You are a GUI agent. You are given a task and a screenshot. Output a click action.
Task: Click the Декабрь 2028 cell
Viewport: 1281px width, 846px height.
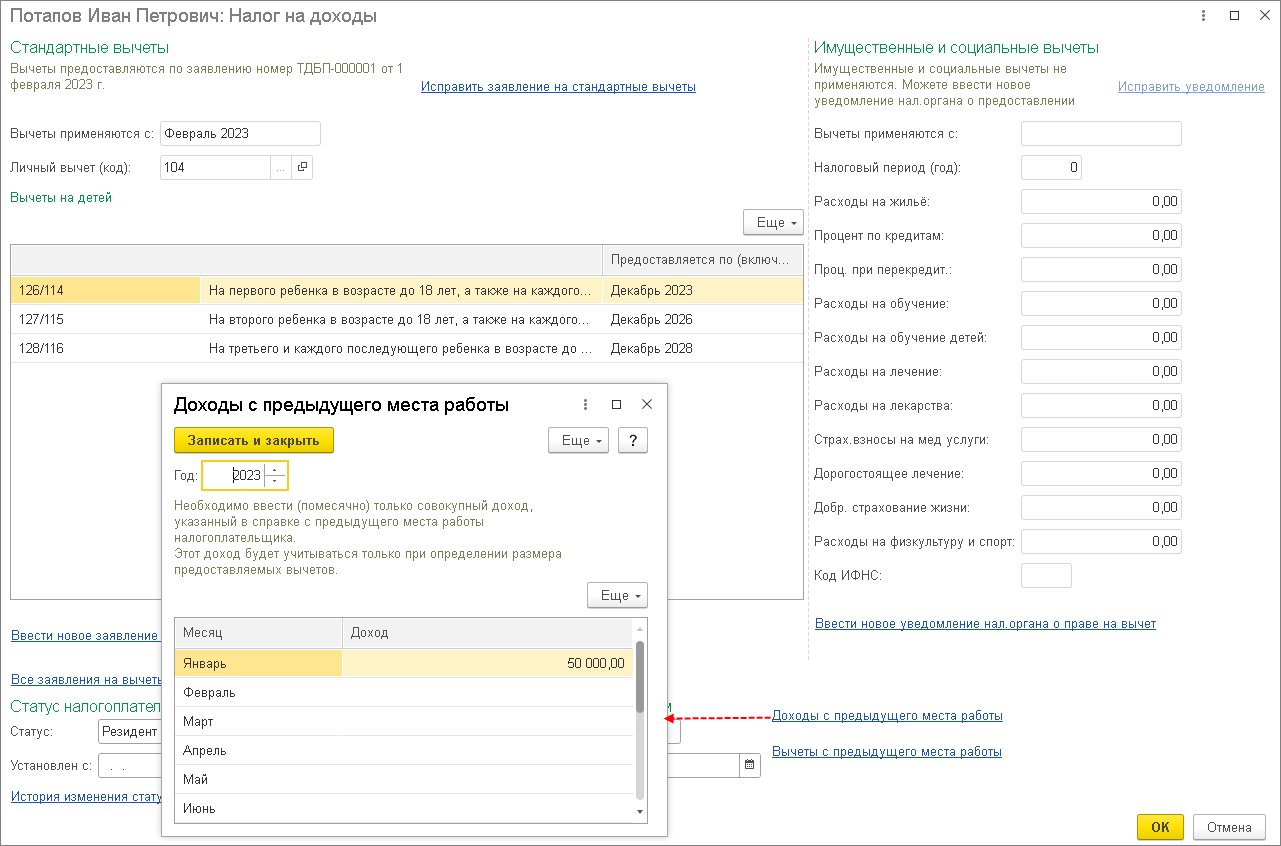[702, 349]
